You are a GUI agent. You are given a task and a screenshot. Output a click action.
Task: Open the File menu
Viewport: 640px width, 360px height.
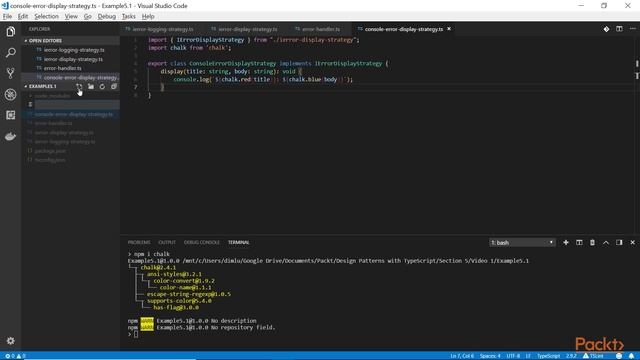click(7, 16)
